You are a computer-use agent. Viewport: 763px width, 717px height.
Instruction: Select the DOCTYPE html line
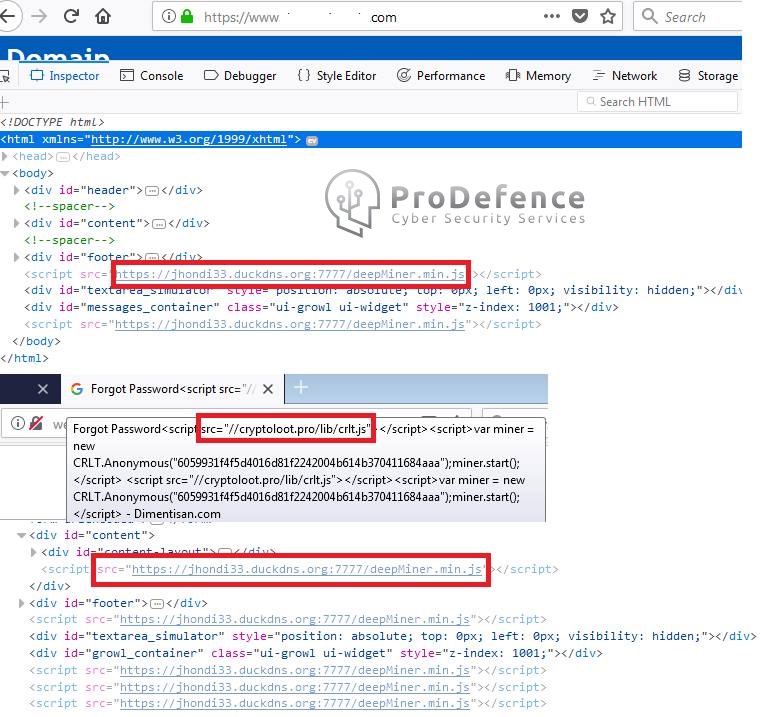(x=52, y=122)
